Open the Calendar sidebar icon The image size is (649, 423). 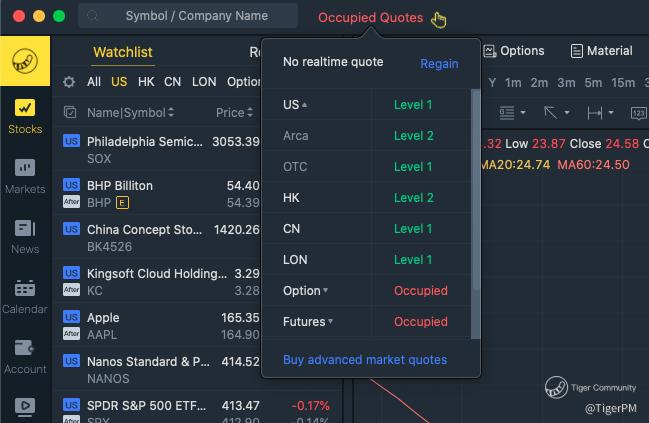[x=25, y=295]
